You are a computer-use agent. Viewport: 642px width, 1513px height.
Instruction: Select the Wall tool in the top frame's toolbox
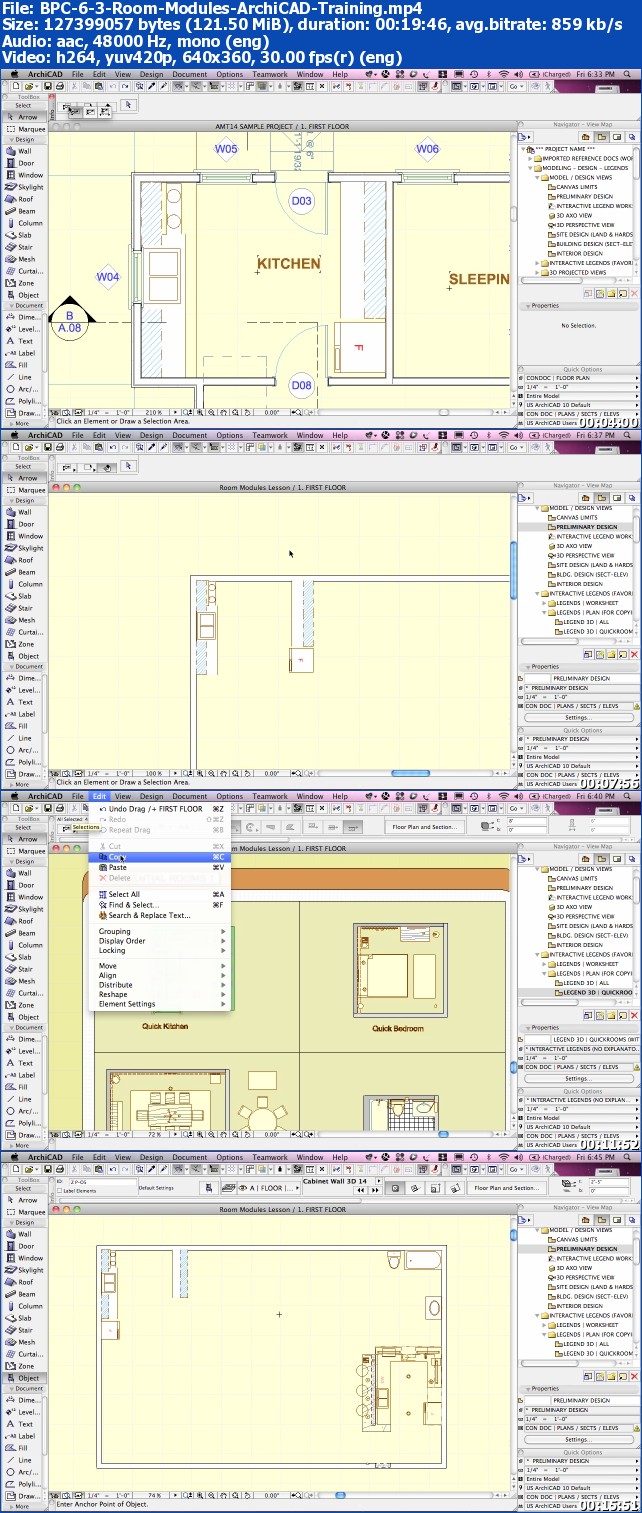pos(24,151)
